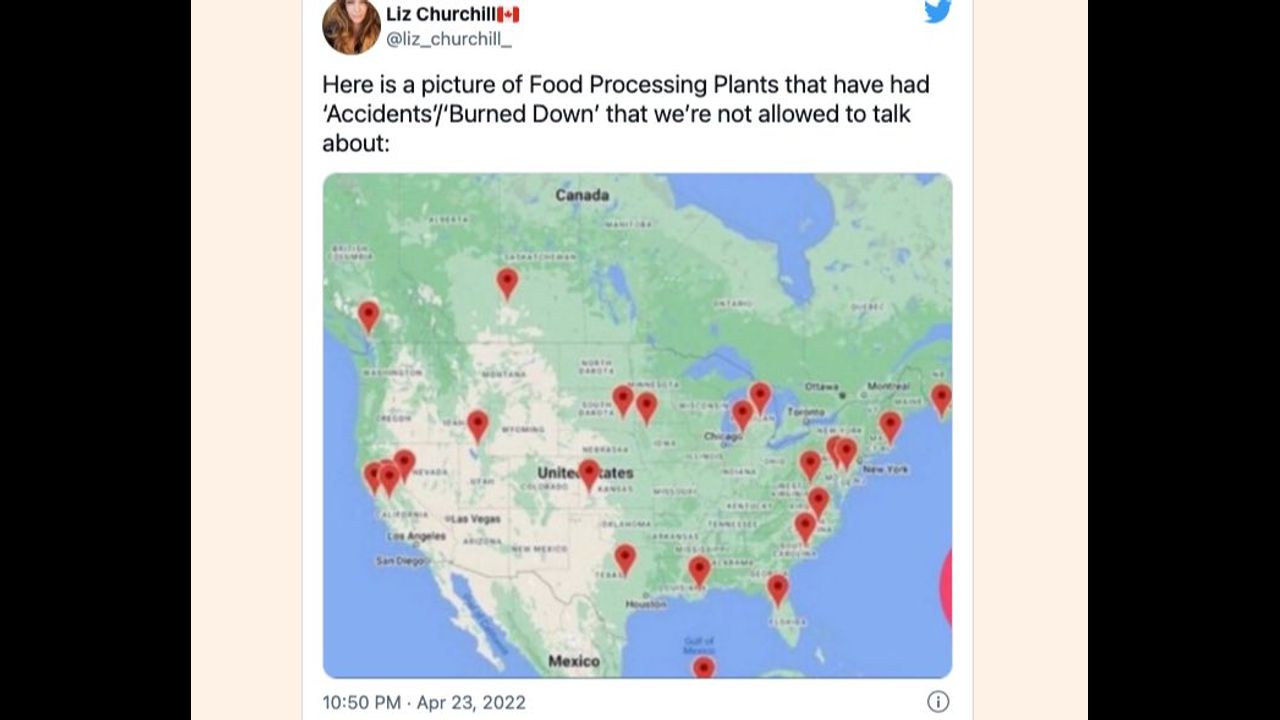The width and height of the screenshot is (1280, 720).
Task: Select the pin above the Florida label
Action: pos(777,588)
